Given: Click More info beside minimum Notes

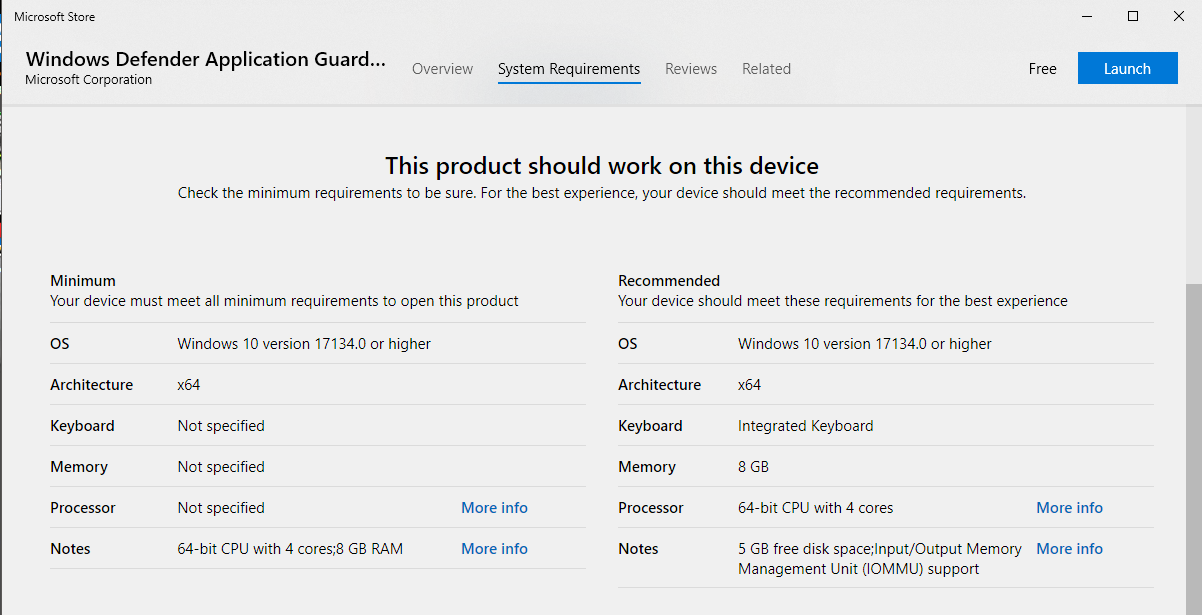Looking at the screenshot, I should (494, 549).
